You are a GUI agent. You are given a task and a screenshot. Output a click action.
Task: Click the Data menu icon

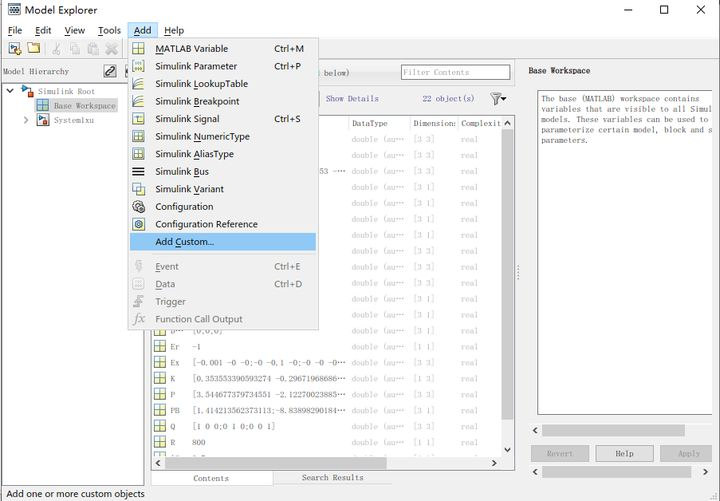(138, 284)
